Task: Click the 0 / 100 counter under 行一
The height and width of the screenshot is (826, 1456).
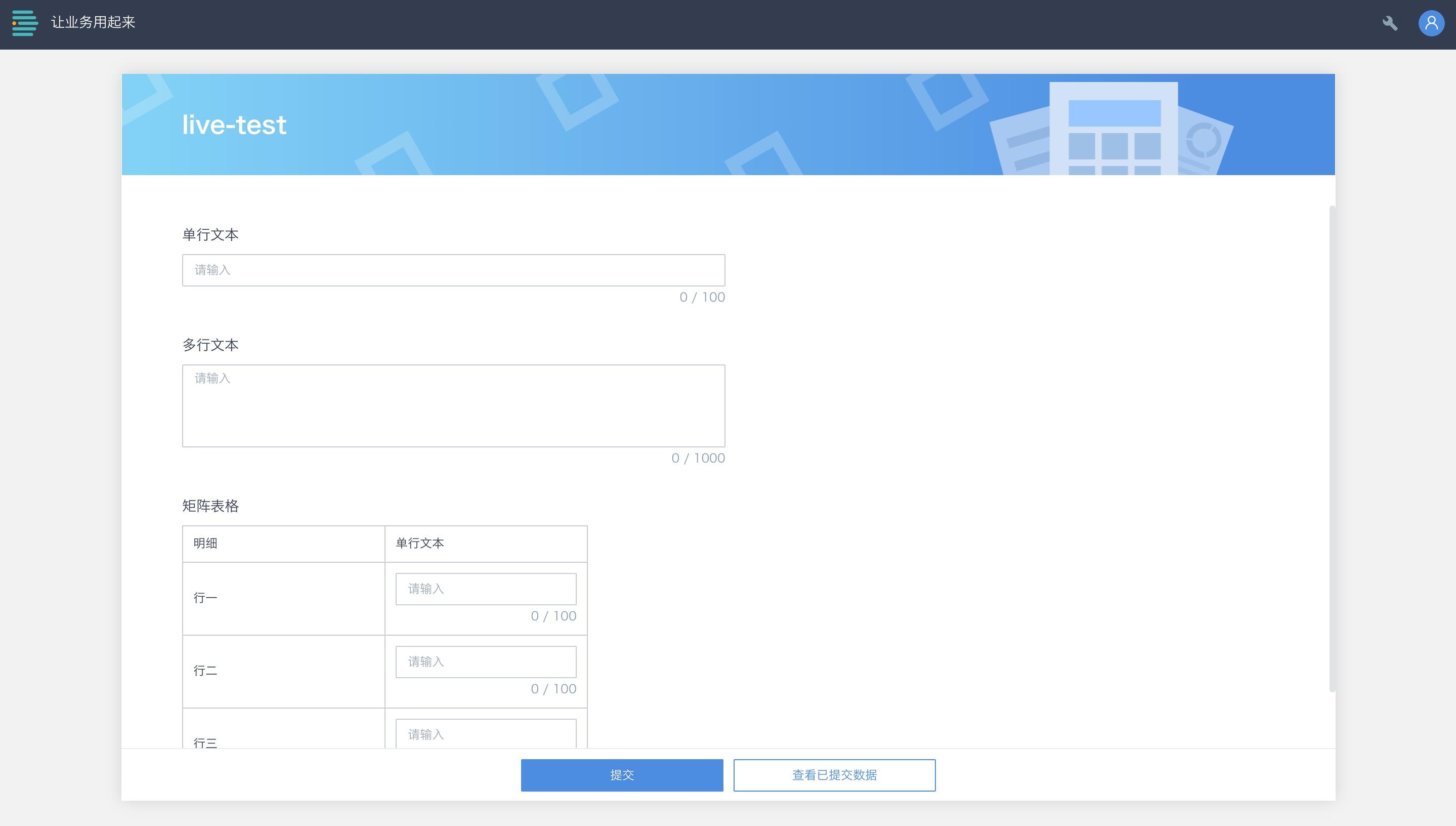Action: coord(553,615)
